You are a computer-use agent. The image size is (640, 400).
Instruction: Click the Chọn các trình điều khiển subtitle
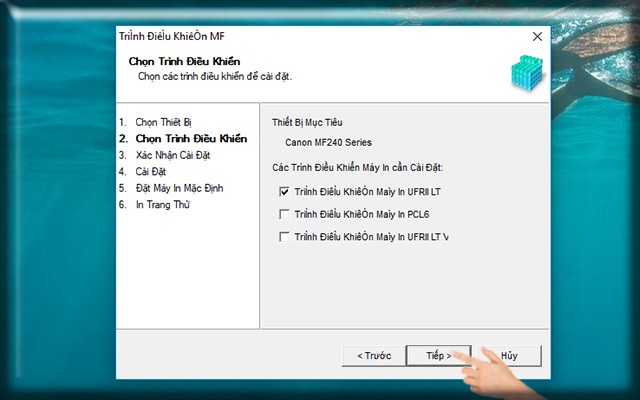[x=215, y=76]
